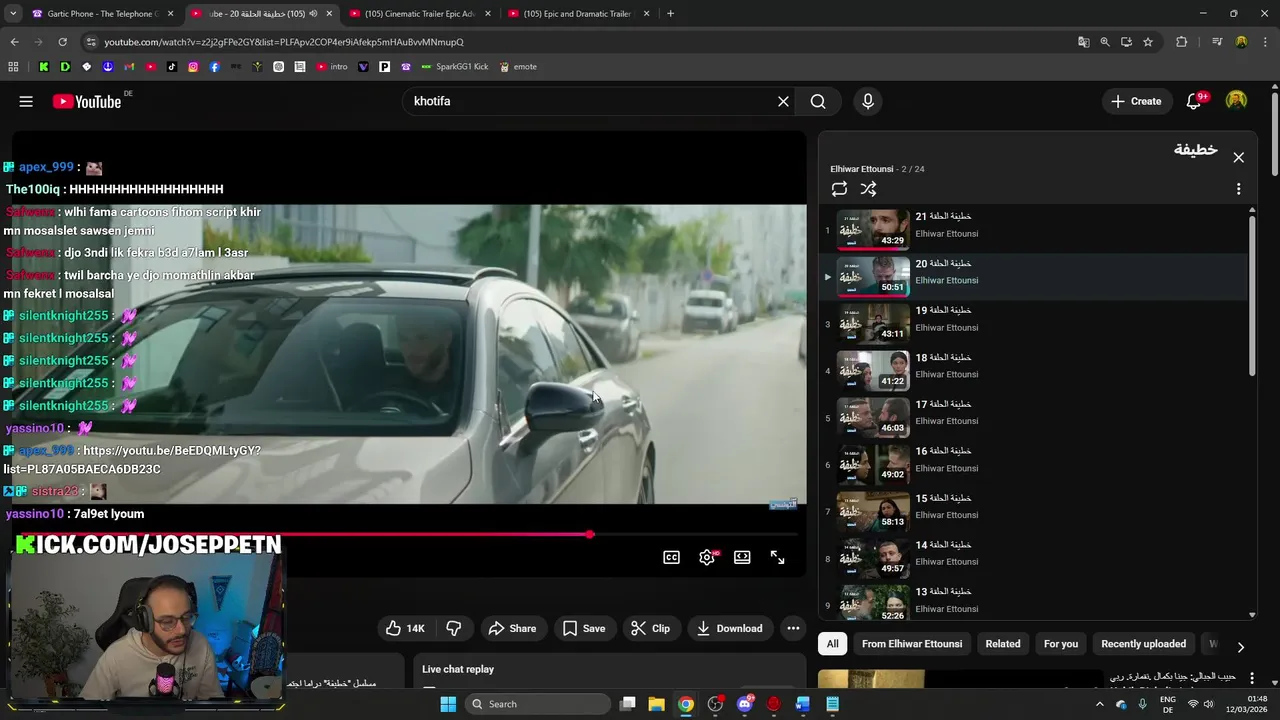Click the playlist panel scrollbar
Image resolution: width=1280 pixels, height=720 pixels.
(1252, 294)
